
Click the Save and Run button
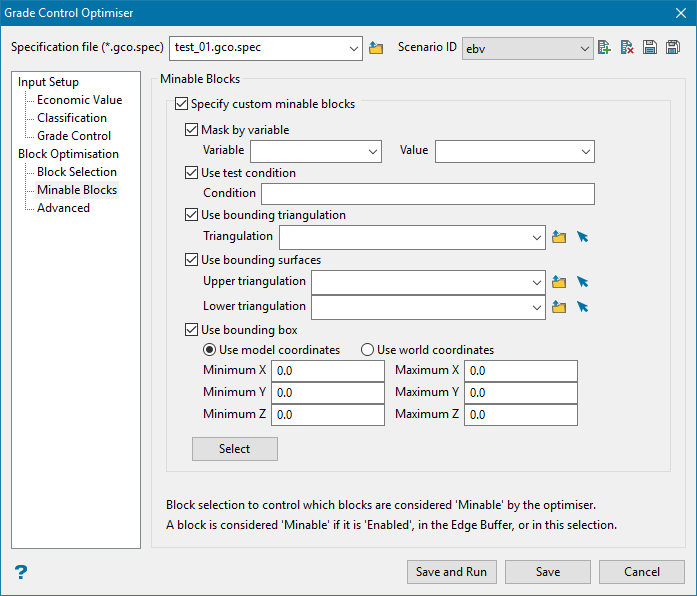tap(452, 572)
